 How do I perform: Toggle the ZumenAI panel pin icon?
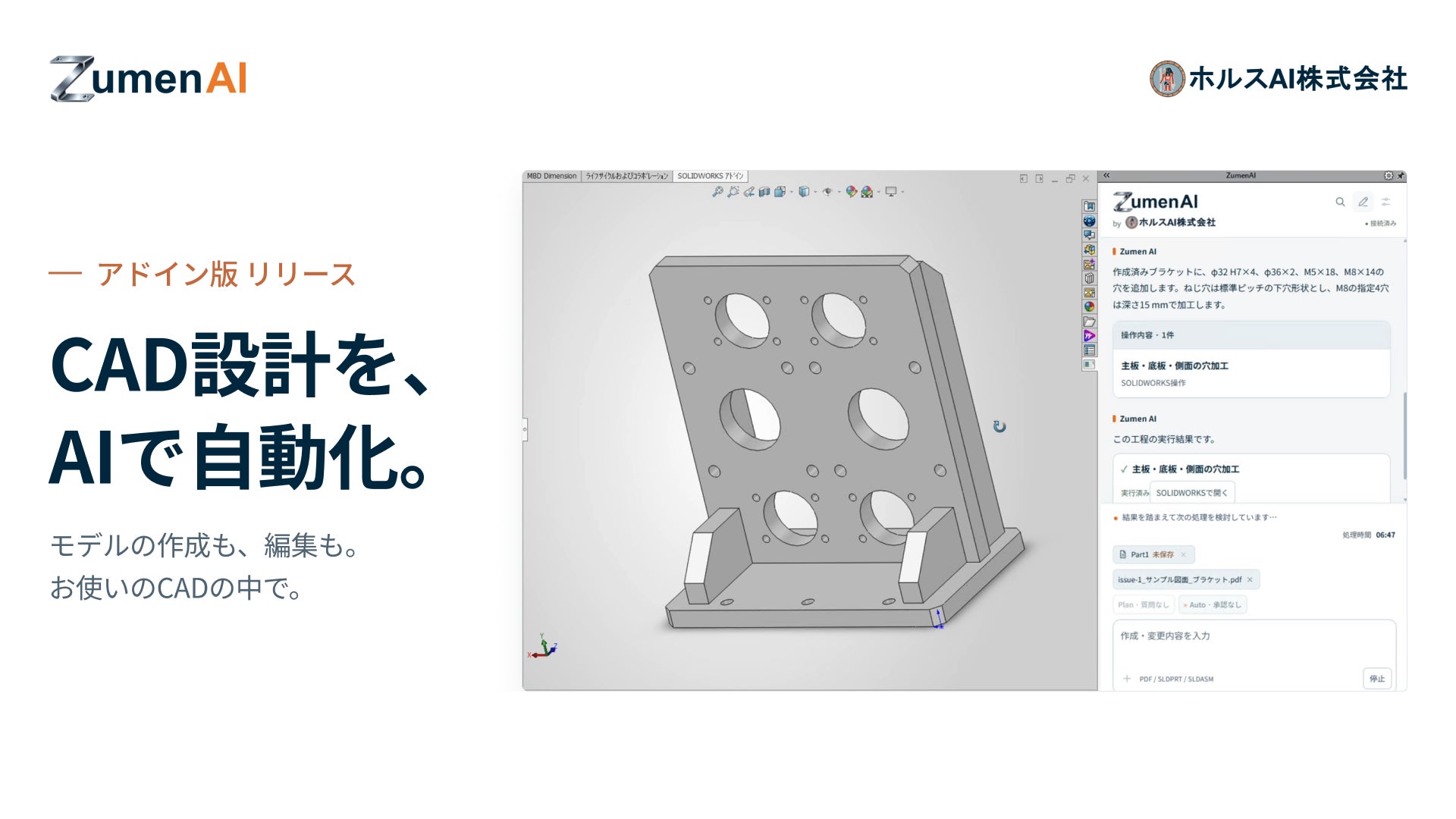[x=1401, y=175]
